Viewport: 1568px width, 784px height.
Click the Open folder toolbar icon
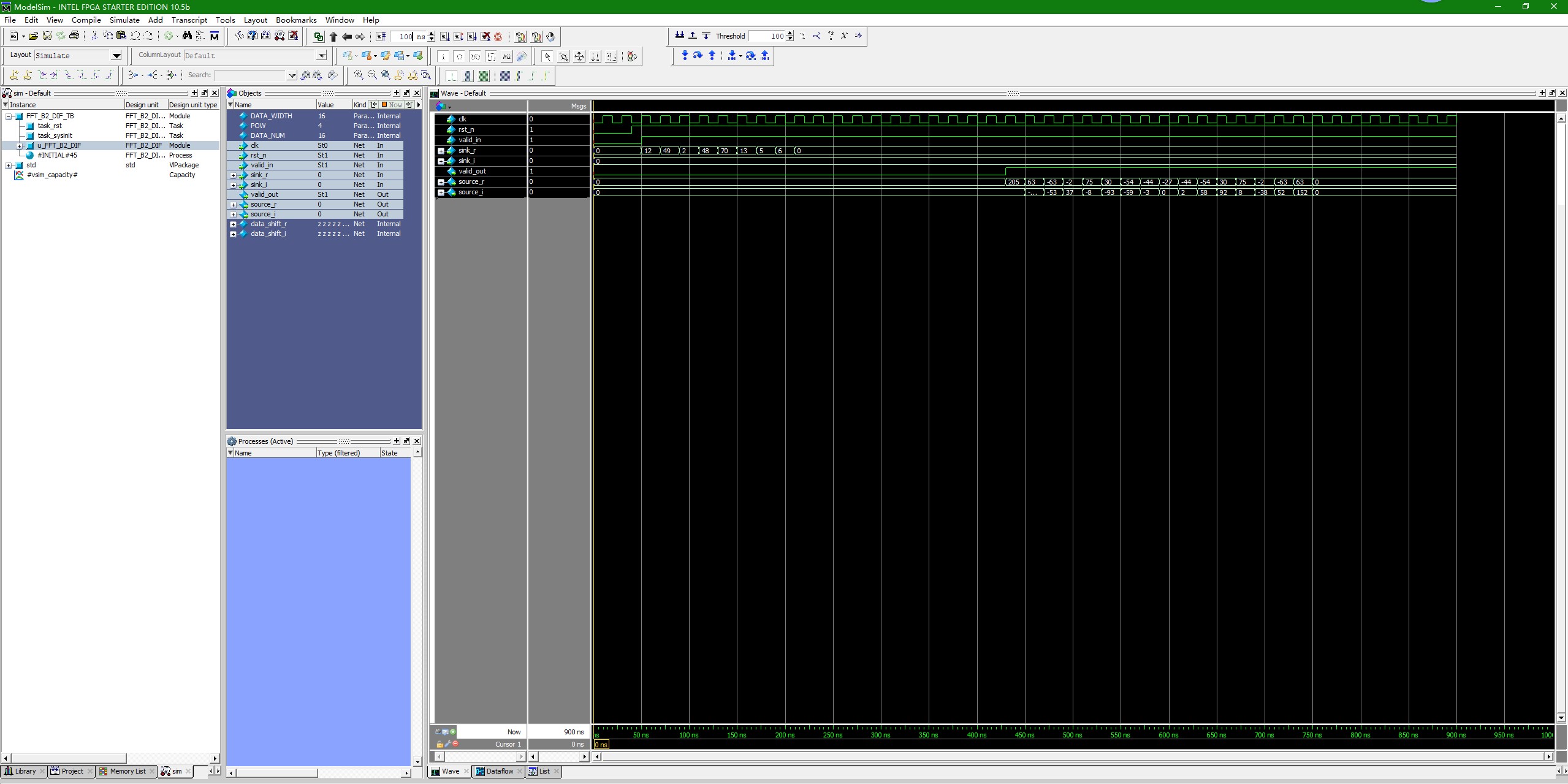(34, 36)
